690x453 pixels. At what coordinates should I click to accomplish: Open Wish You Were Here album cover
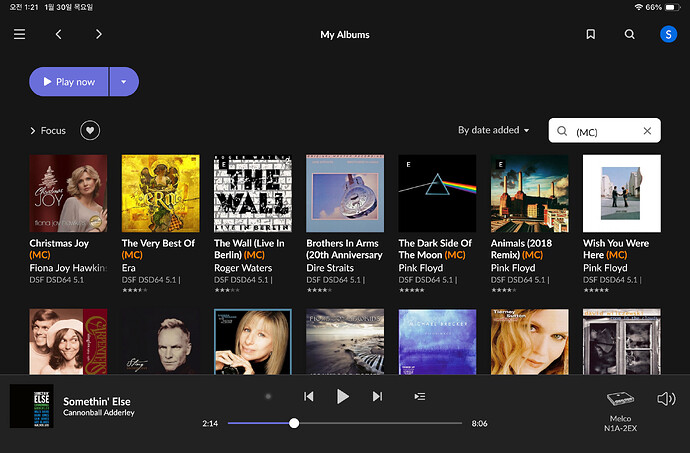622,193
